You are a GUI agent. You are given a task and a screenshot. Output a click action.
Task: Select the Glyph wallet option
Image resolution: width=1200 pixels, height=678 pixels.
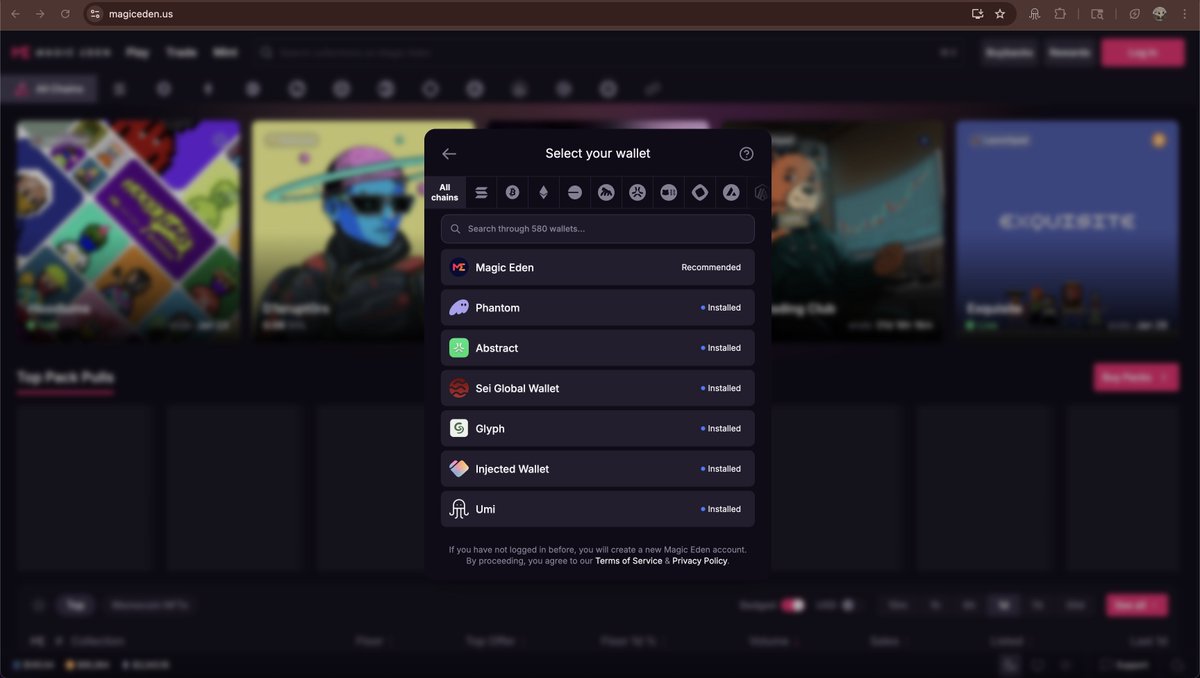598,428
